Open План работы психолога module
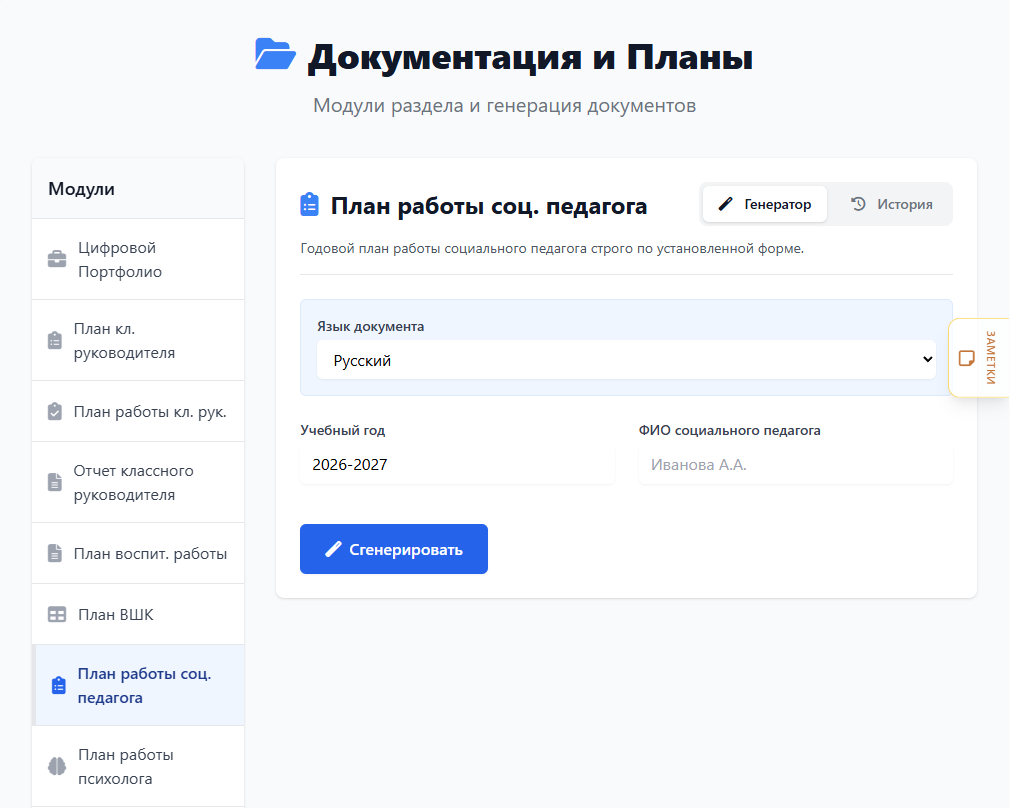The width and height of the screenshot is (1010, 808). (138, 766)
